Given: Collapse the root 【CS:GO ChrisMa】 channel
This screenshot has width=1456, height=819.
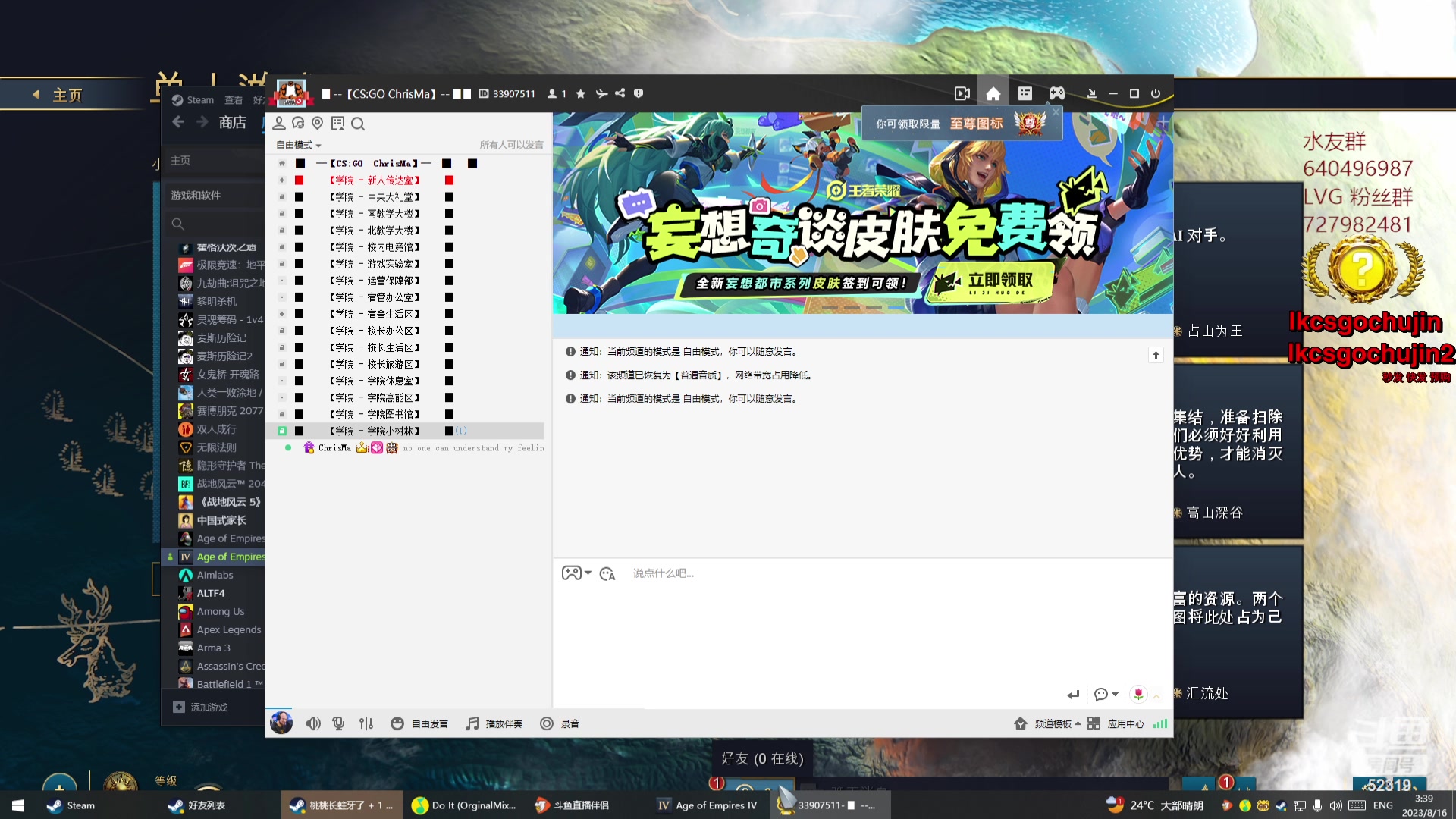Looking at the screenshot, I should click(282, 164).
